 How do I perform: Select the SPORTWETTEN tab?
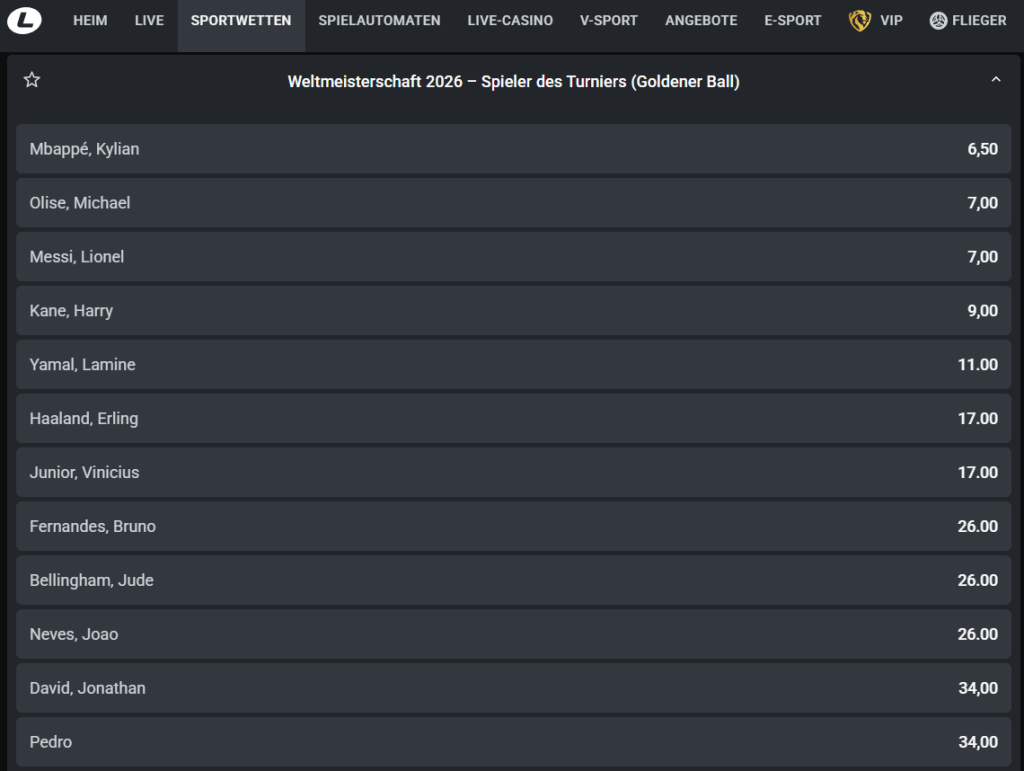click(x=241, y=21)
